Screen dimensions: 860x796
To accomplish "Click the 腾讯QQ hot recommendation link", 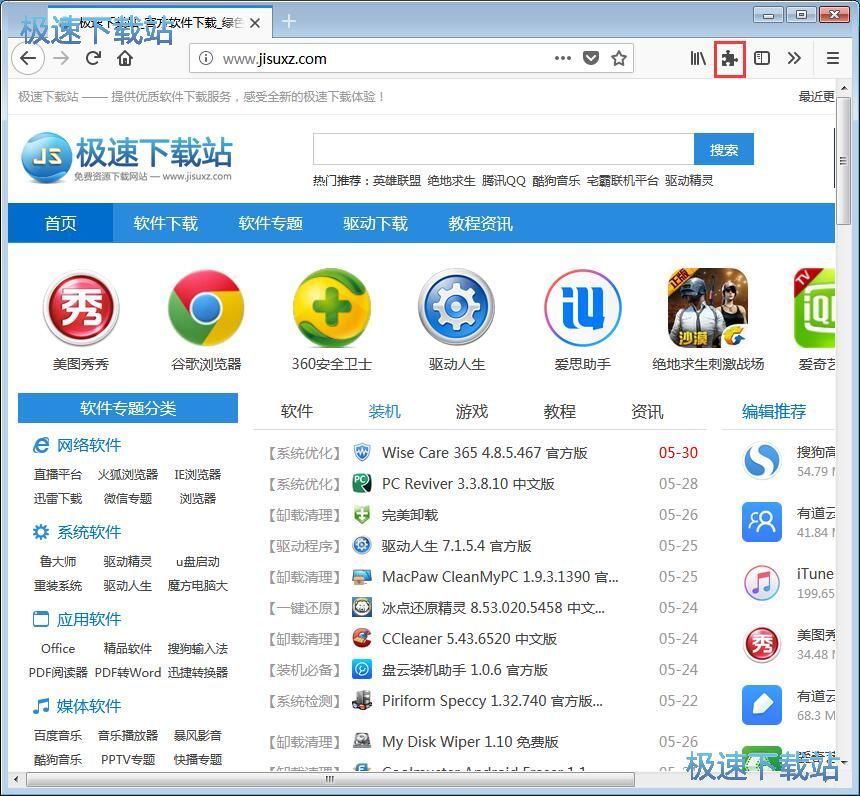I will click(x=503, y=180).
